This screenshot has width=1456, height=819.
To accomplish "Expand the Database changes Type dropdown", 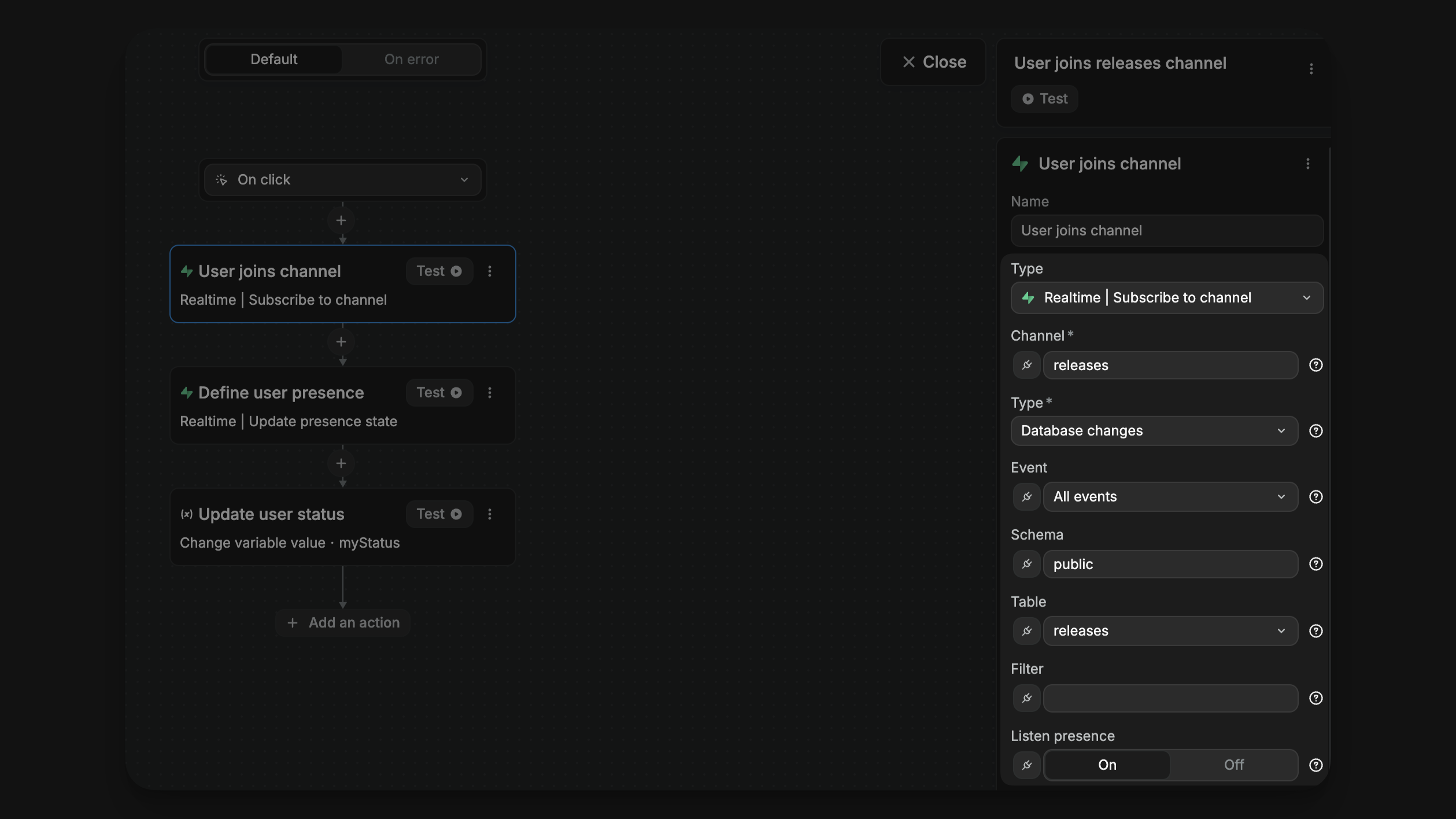I will pos(1153,430).
